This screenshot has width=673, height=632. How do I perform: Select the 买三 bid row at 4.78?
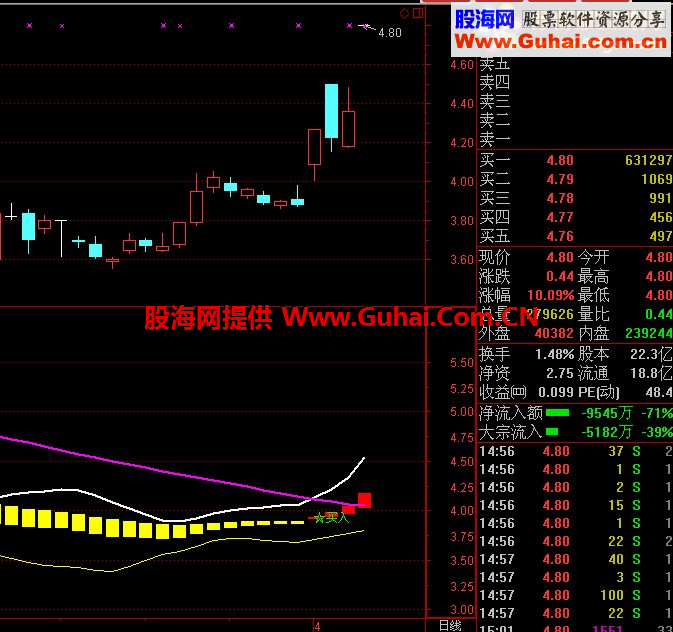575,198
